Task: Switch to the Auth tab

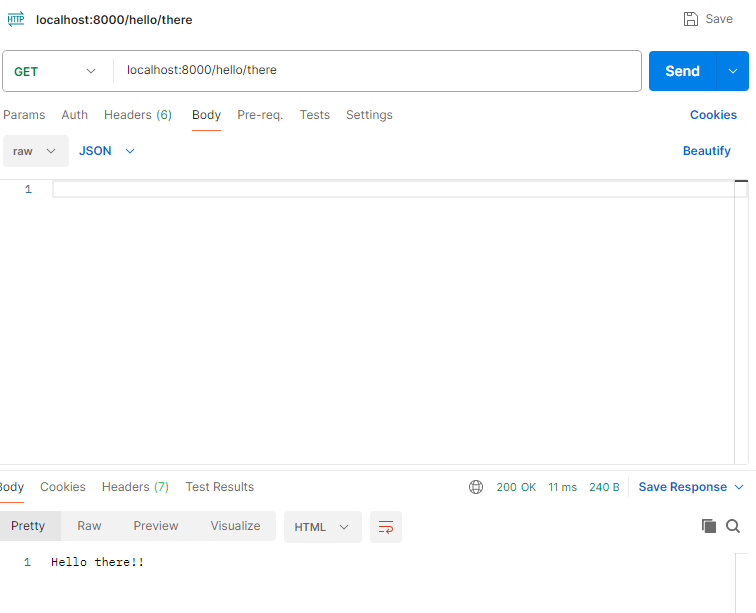Action: click(x=75, y=115)
